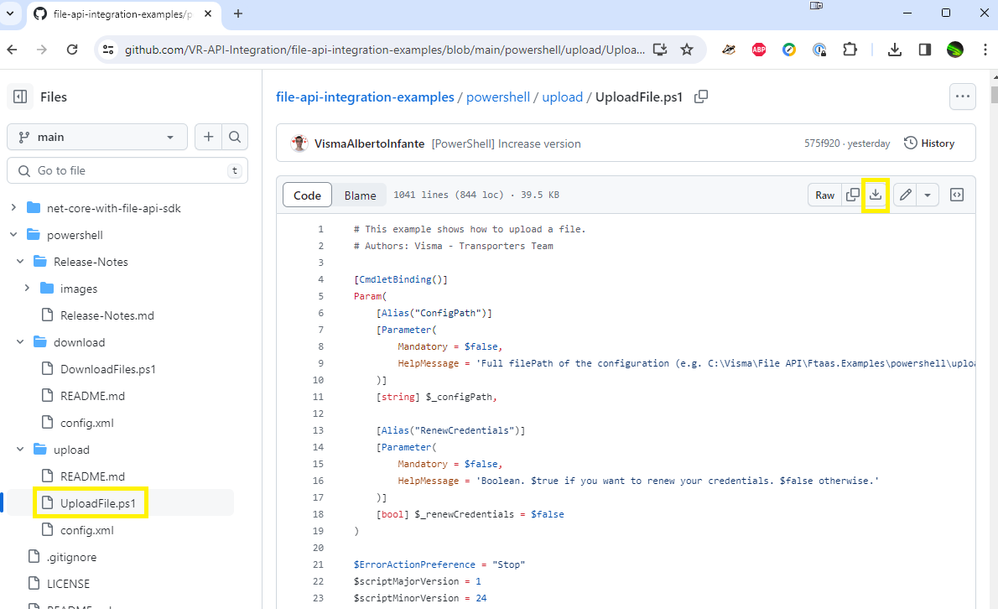Open edit options dropdown arrow
Screen dimensions: 998x609
[x=927, y=195]
